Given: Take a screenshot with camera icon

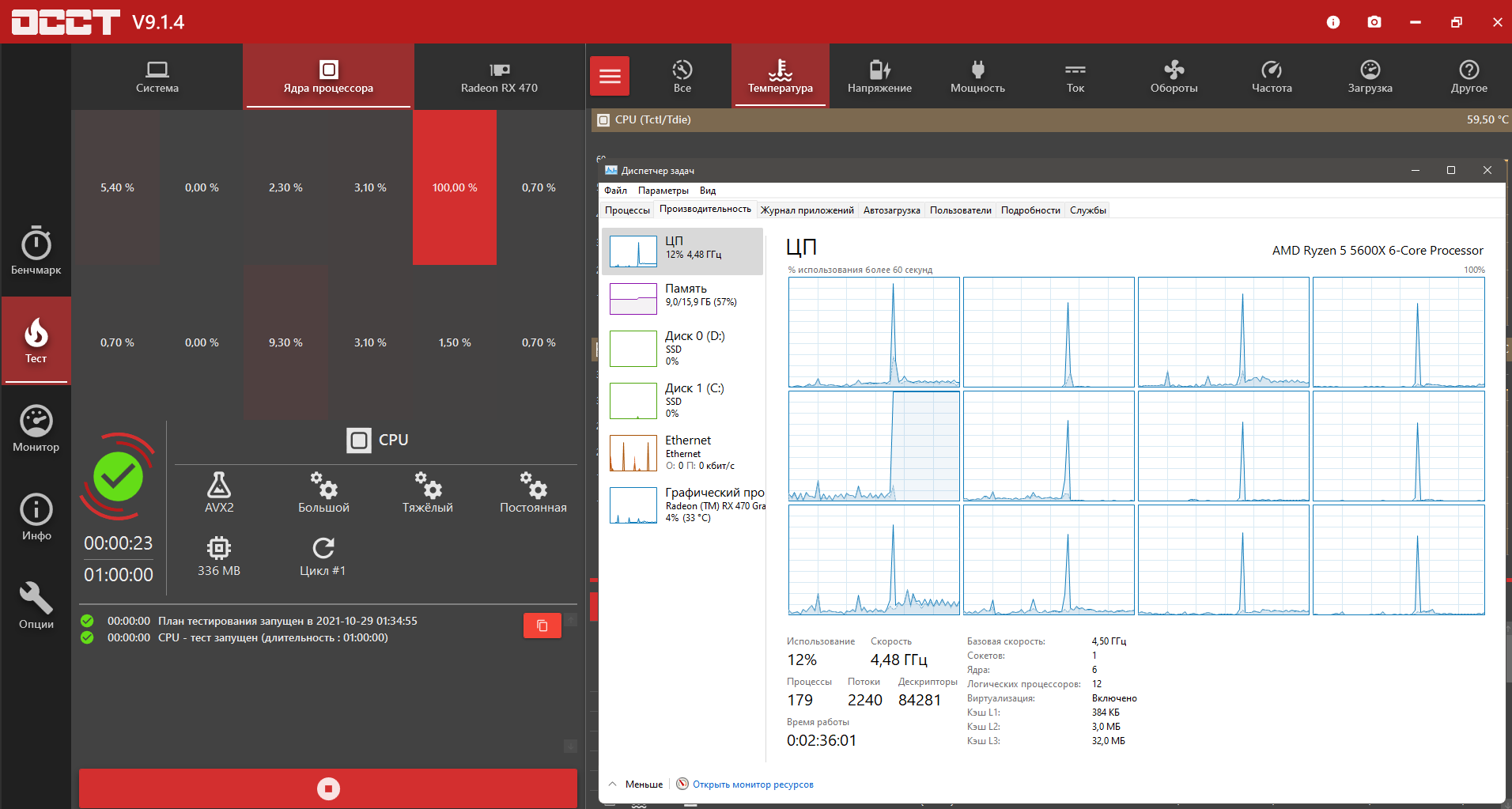Looking at the screenshot, I should click(1374, 22).
